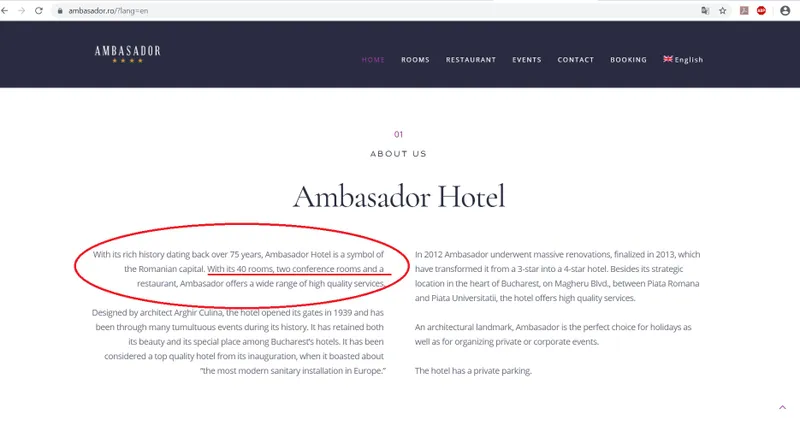This screenshot has height=426, width=800.
Task: Open the English language selector
Action: (683, 60)
